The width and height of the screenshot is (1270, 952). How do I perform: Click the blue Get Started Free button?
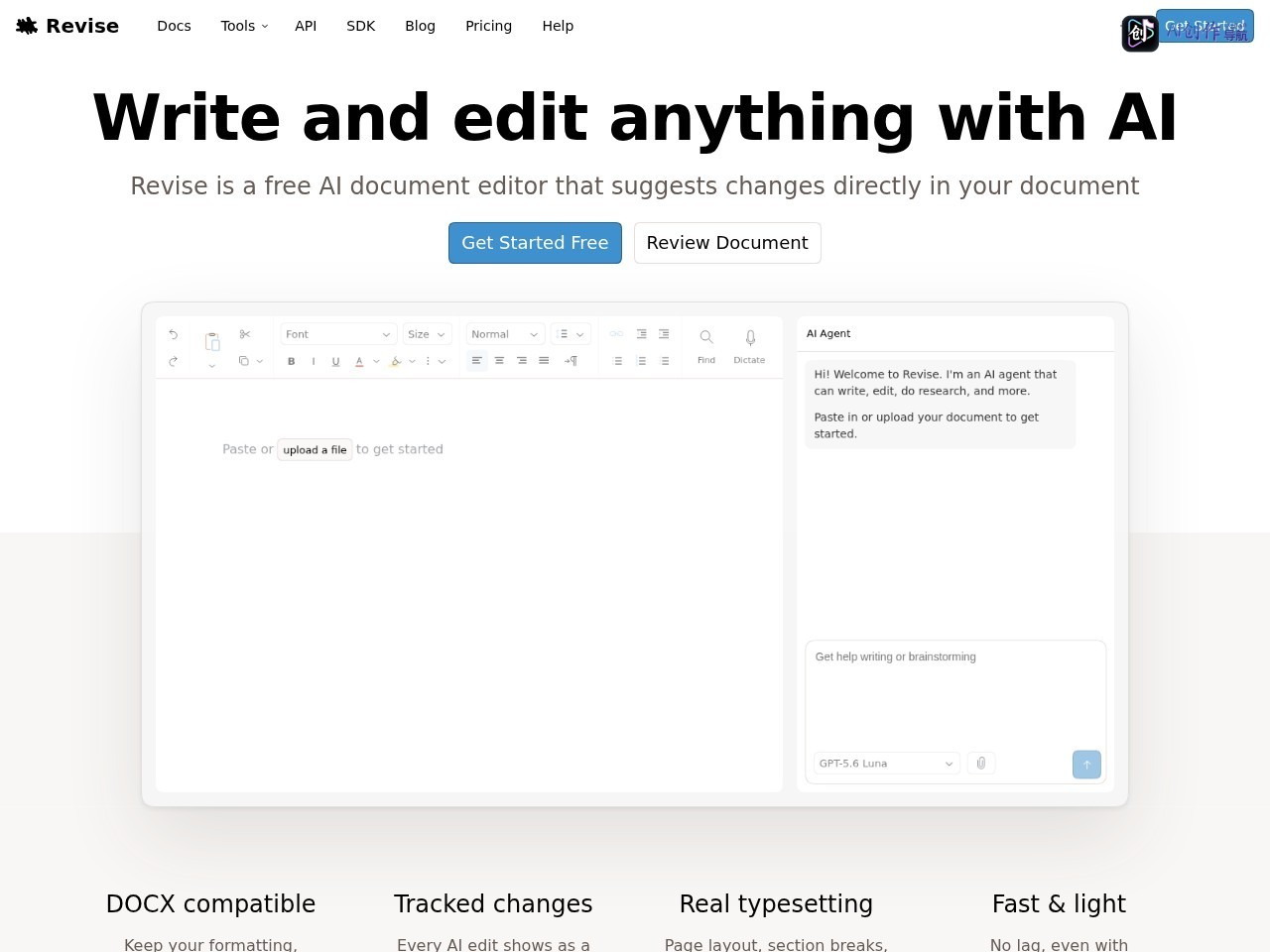coord(535,243)
